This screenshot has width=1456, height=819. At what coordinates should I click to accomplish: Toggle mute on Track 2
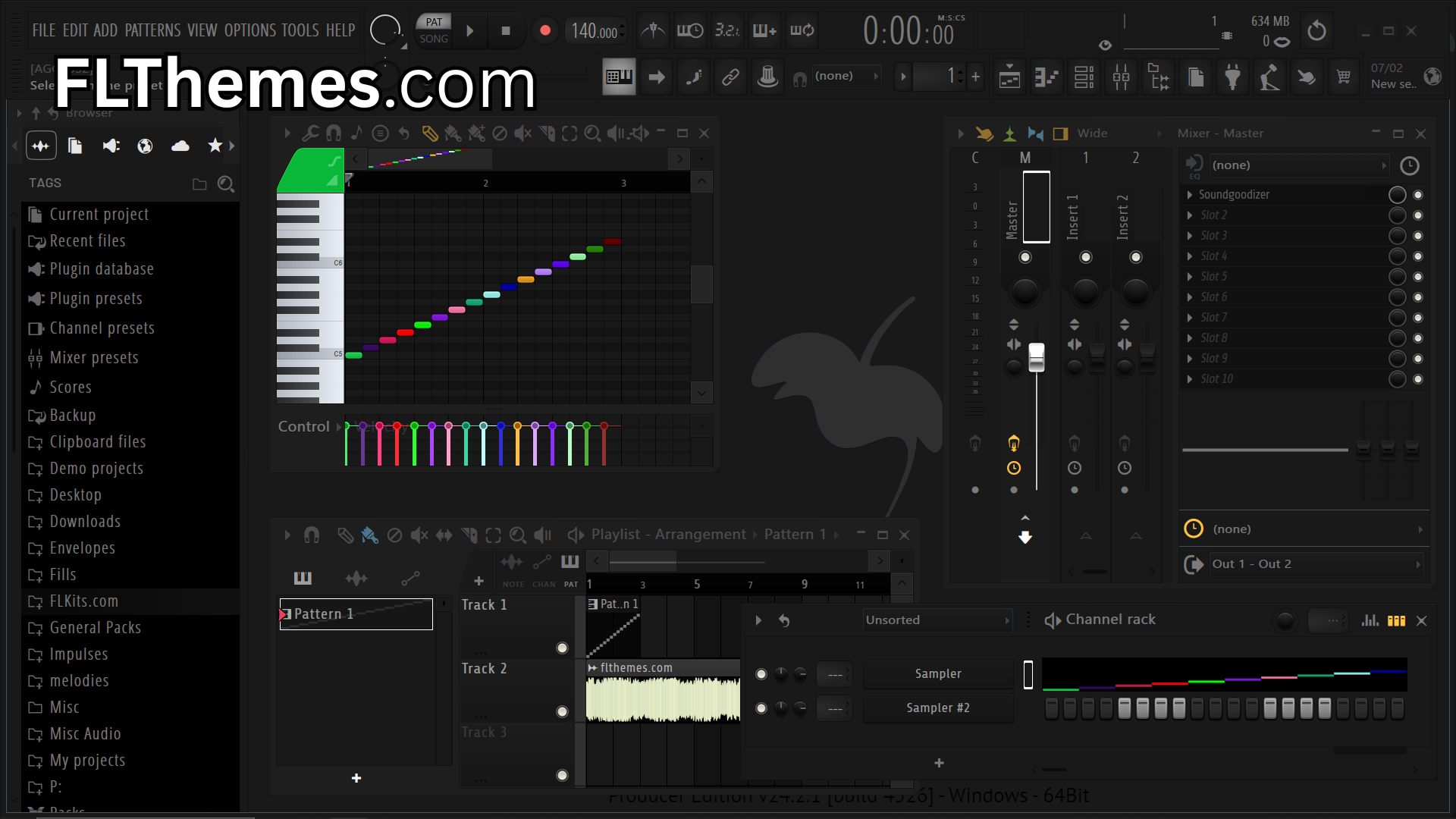point(562,711)
